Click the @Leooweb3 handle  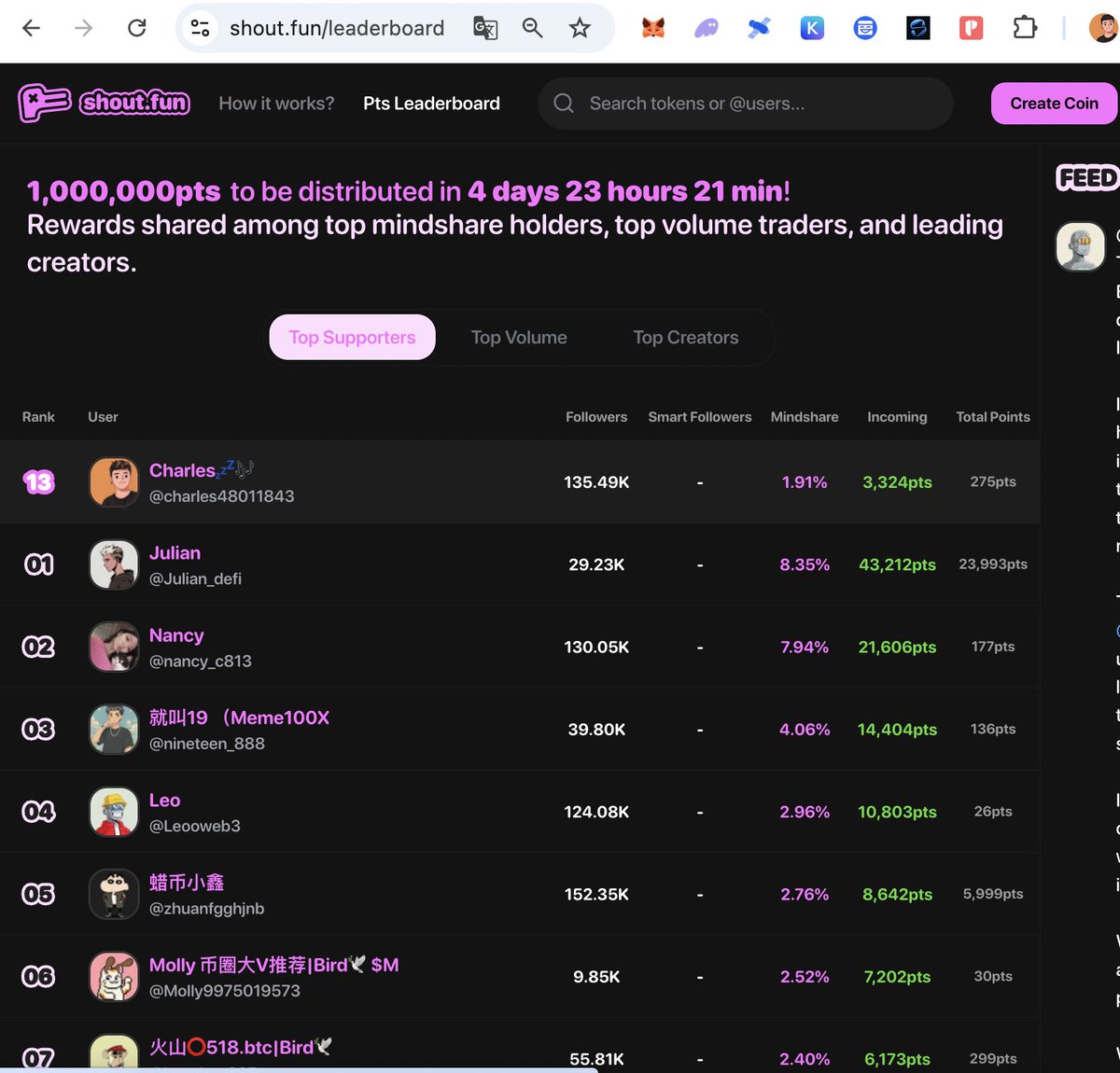[x=195, y=826]
